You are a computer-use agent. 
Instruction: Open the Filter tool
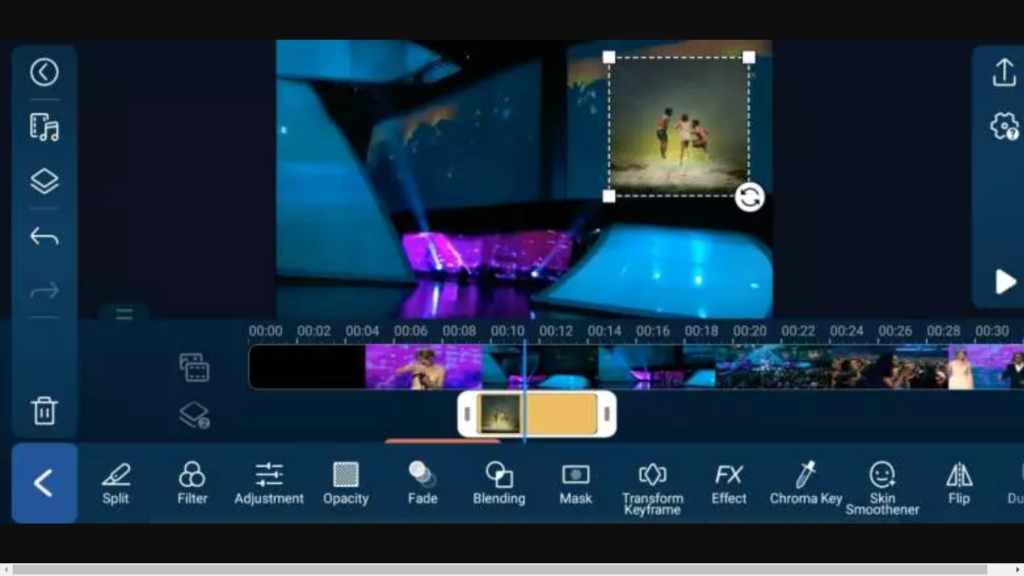point(191,483)
